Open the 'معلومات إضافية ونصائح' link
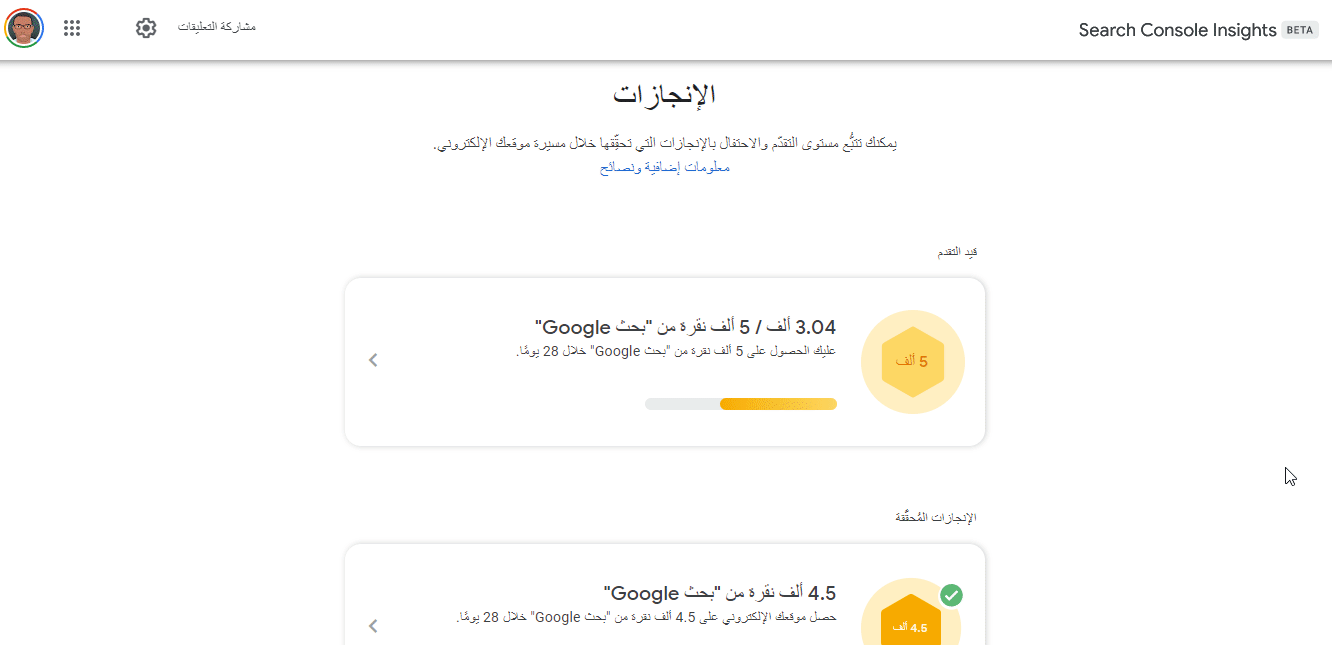This screenshot has height=645, width=1332. (x=665, y=168)
